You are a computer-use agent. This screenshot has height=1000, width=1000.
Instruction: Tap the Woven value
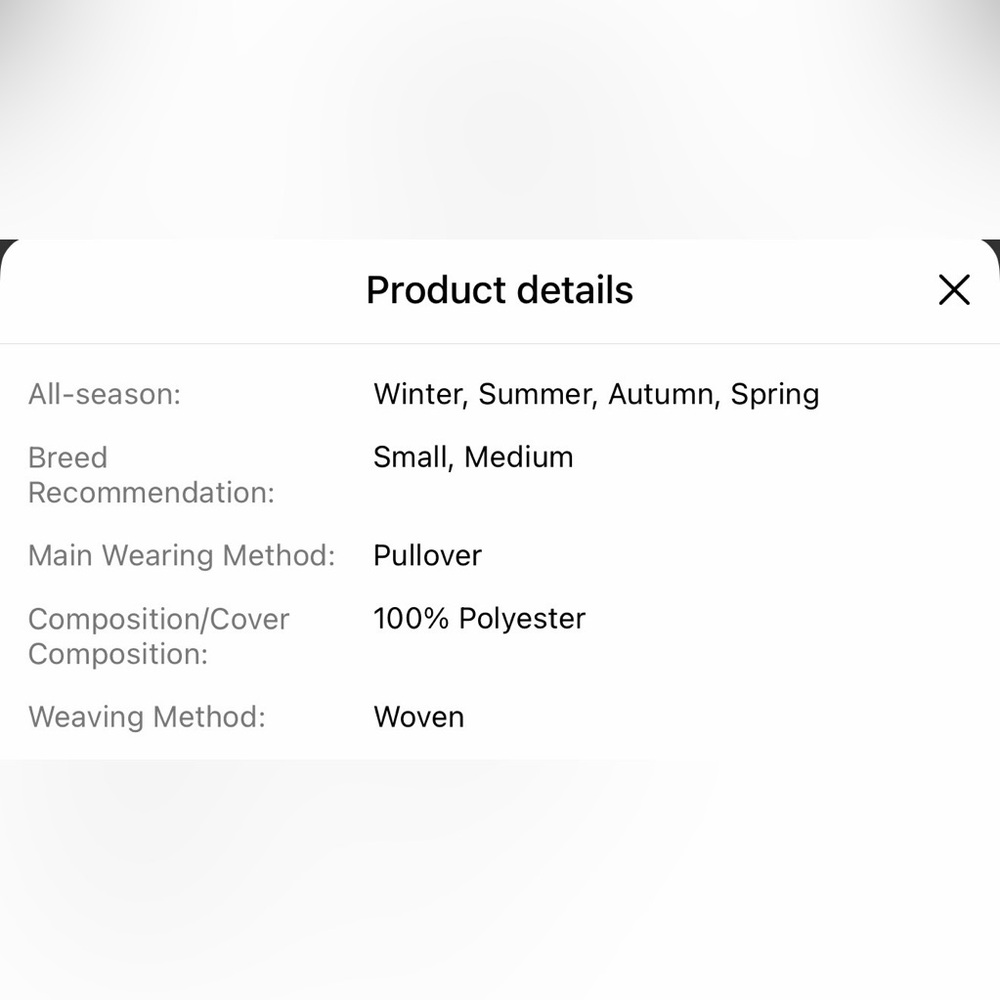(418, 717)
